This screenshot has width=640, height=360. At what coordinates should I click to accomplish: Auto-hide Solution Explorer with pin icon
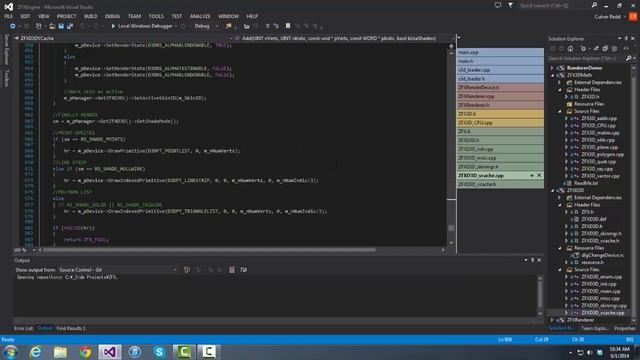tap(626, 38)
